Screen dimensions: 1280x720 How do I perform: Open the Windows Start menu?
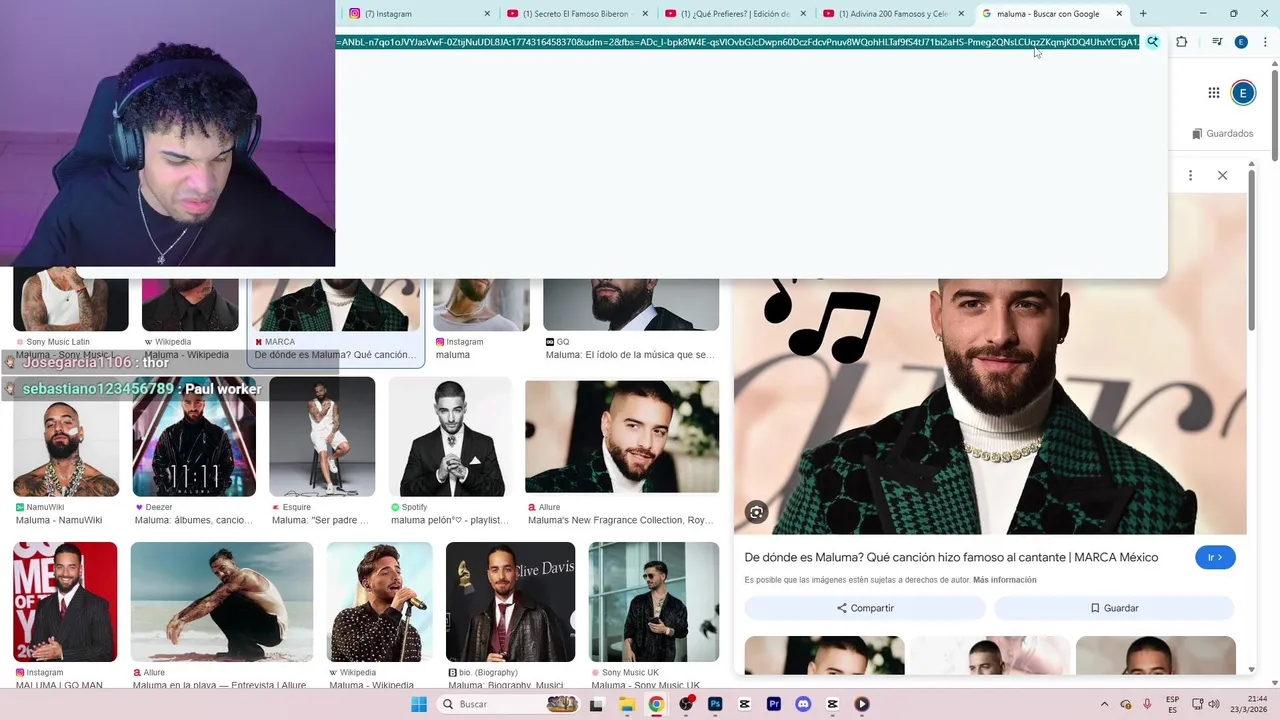[418, 704]
